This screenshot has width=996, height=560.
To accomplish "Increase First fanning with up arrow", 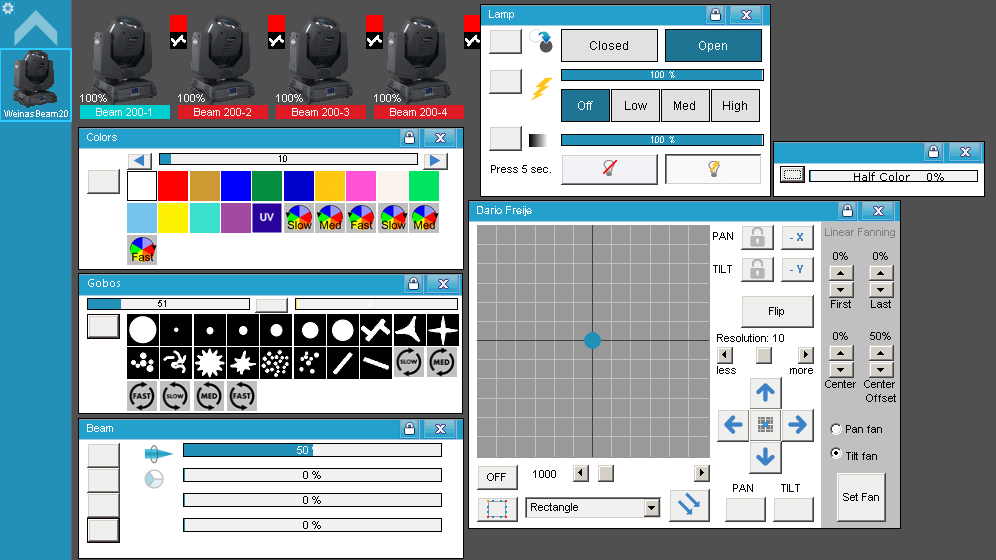I will coord(840,273).
